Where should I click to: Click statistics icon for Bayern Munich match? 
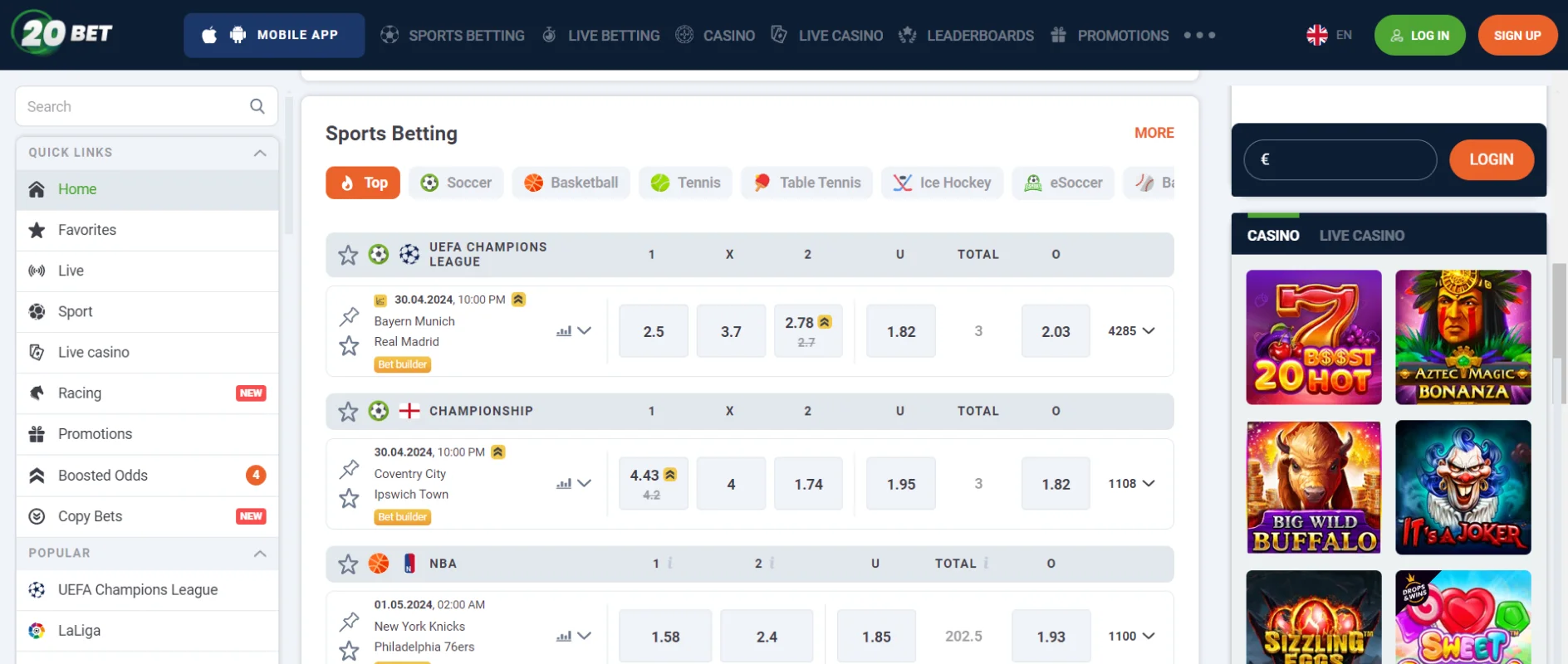click(564, 330)
